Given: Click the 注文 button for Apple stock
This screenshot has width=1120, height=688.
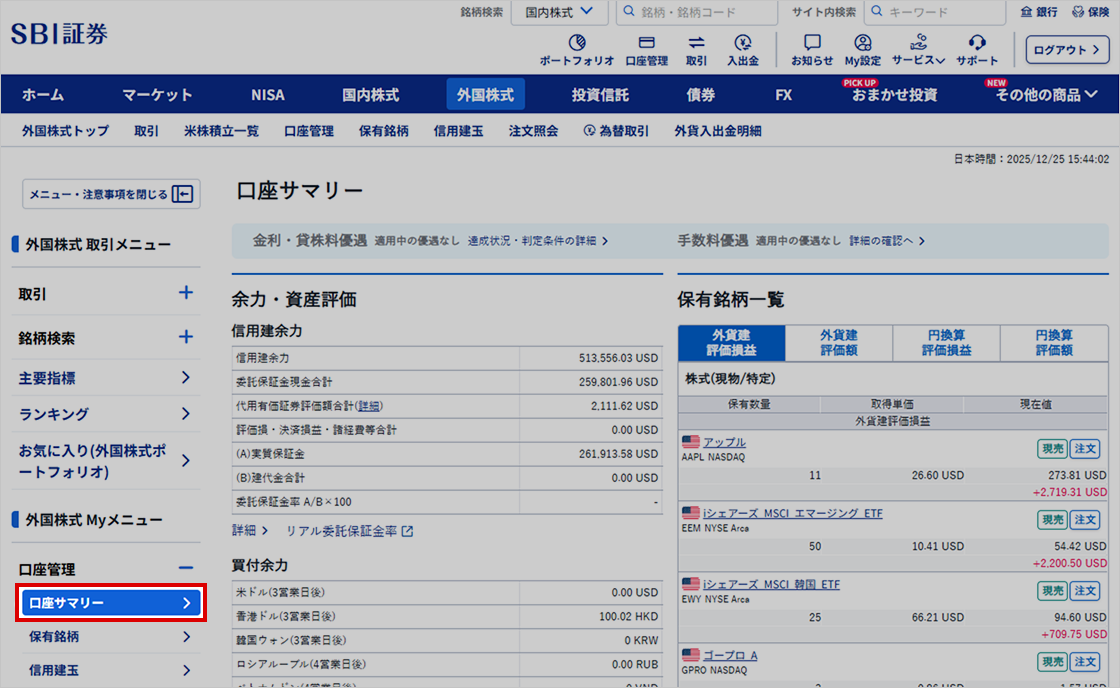Looking at the screenshot, I should click(1085, 449).
